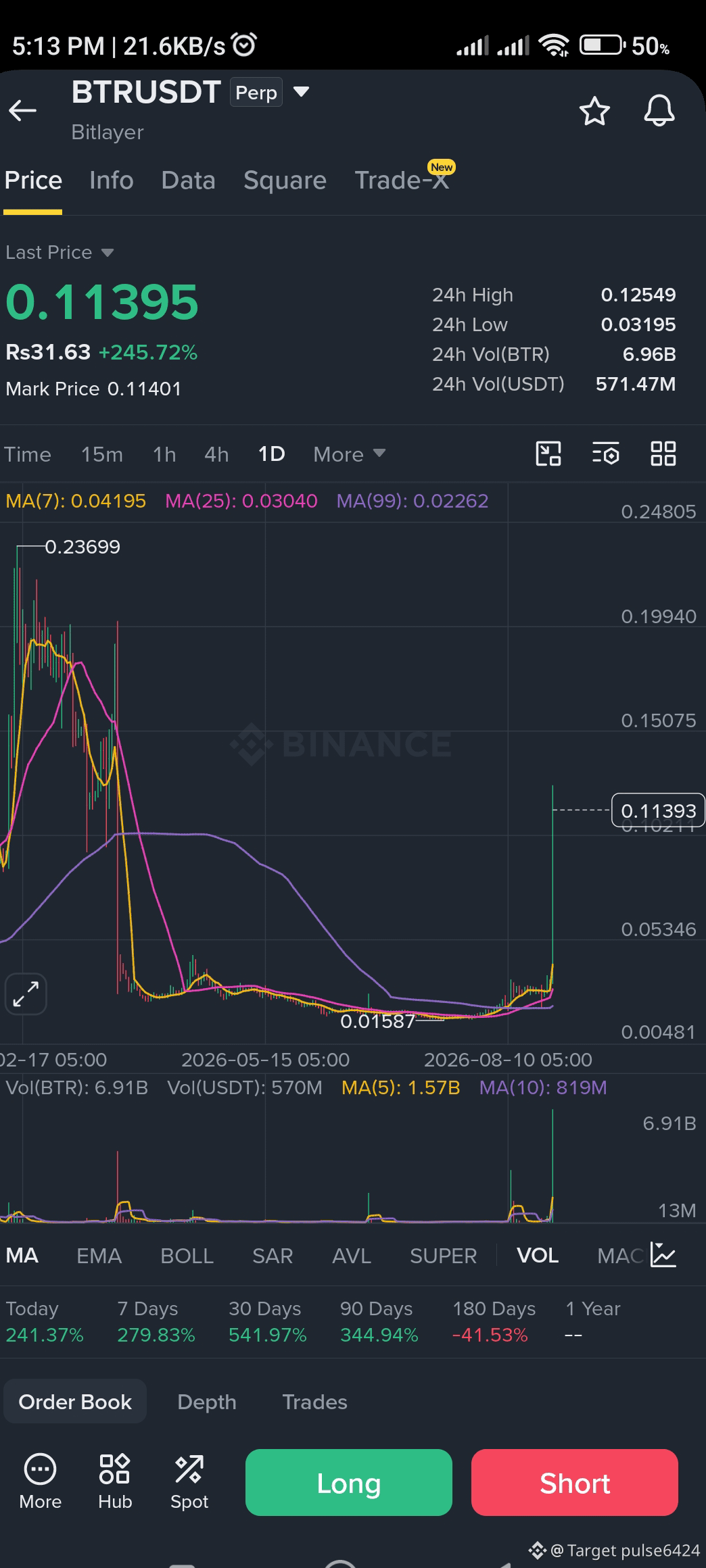The width and height of the screenshot is (706, 1568).
Task: Open the chart grid layout icon
Action: (x=663, y=454)
